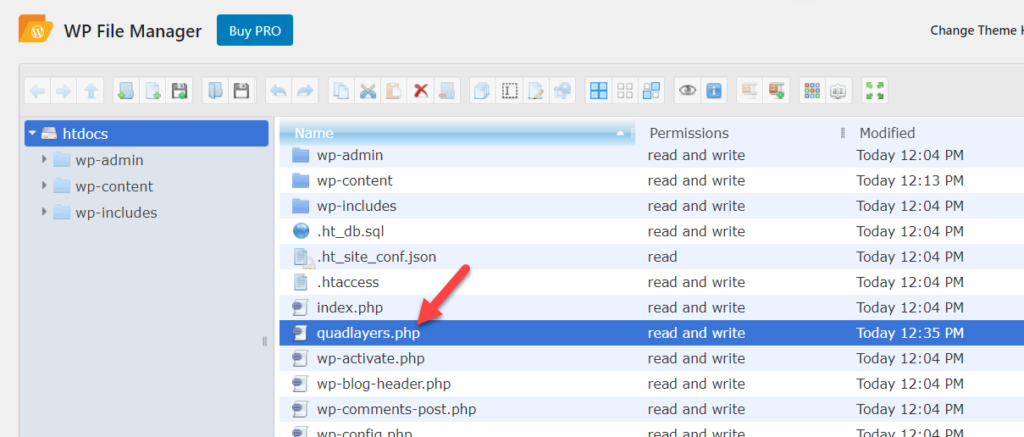The width and height of the screenshot is (1024, 437).
Task: Collapse the htdocs tree root arrow
Action: click(x=31, y=133)
